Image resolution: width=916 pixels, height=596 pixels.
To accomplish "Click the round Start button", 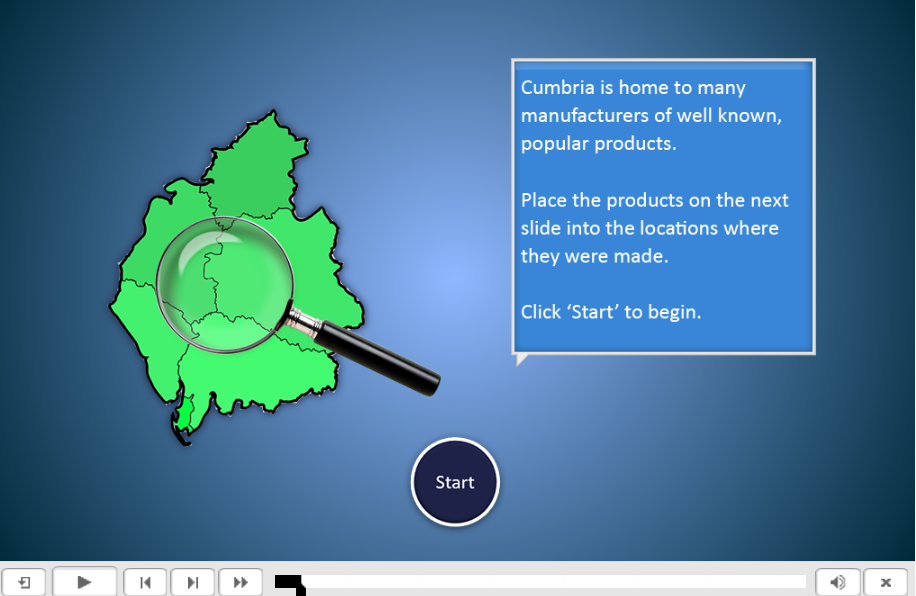I will tap(455, 482).
